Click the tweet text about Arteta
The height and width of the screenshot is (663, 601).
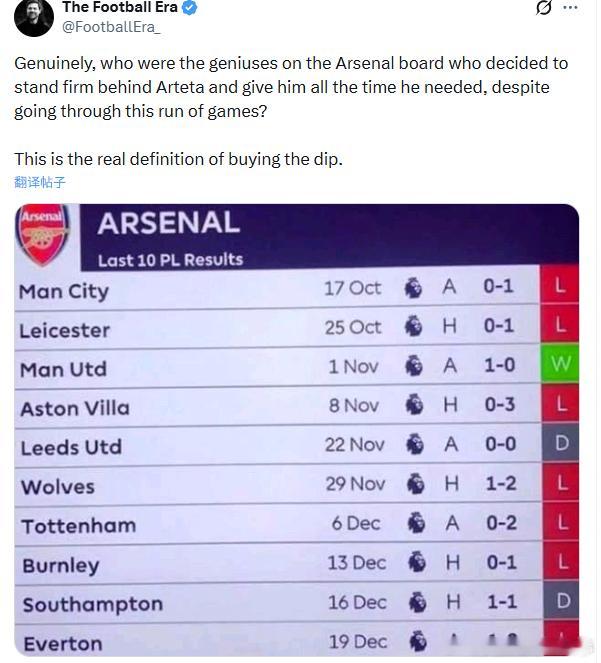pos(291,87)
